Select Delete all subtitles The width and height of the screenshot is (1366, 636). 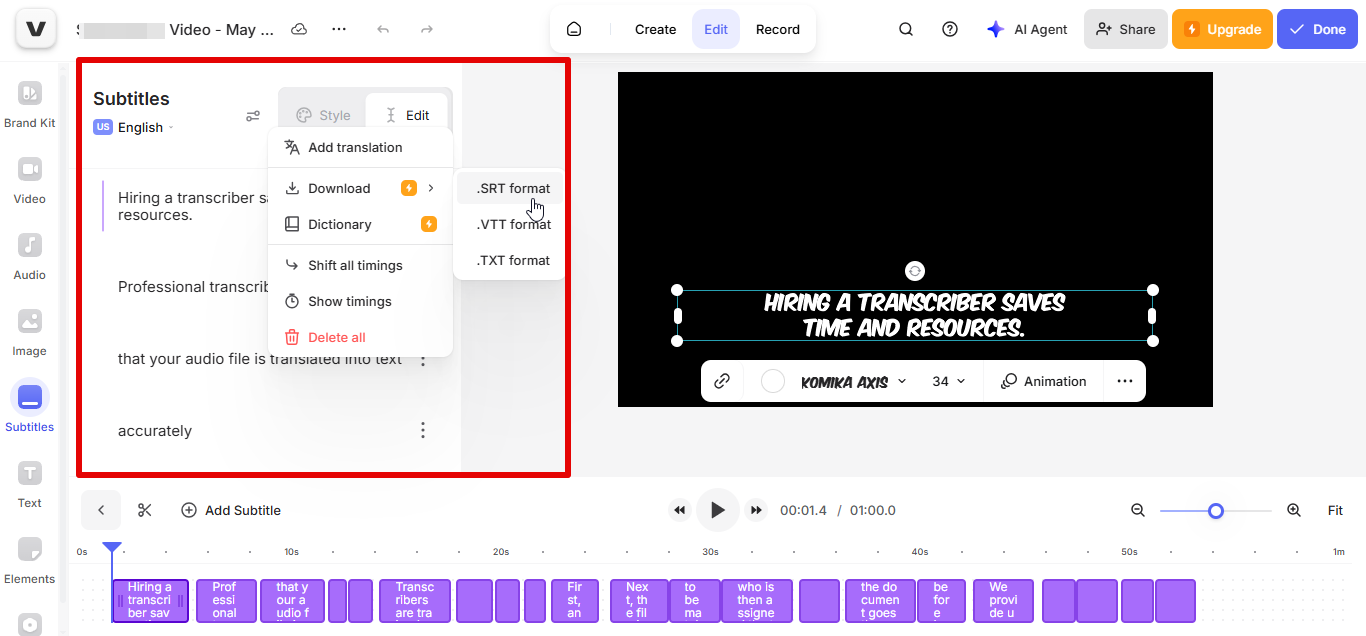coord(338,337)
